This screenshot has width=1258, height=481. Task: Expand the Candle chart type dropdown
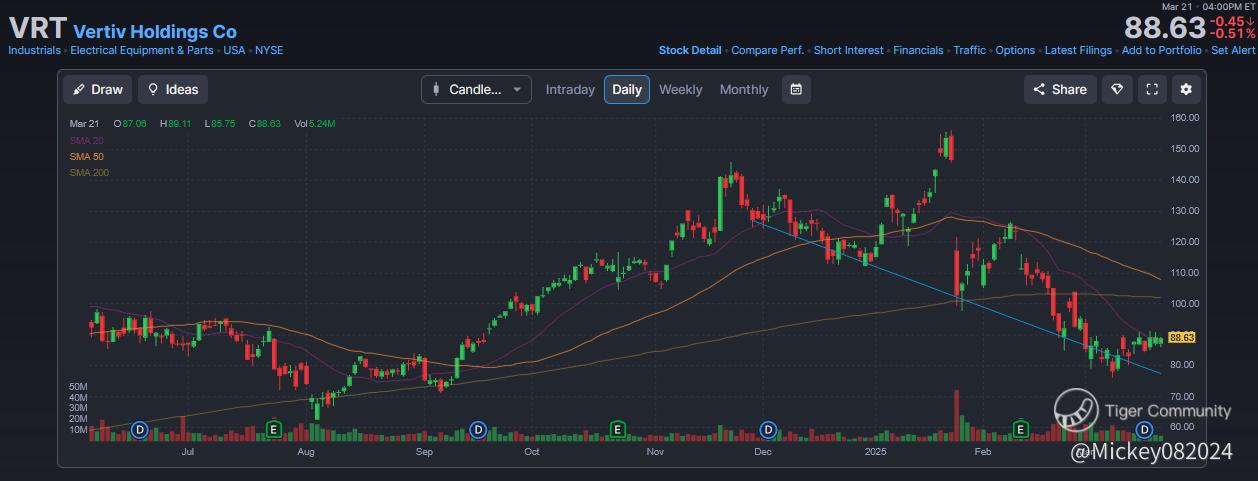[476, 89]
